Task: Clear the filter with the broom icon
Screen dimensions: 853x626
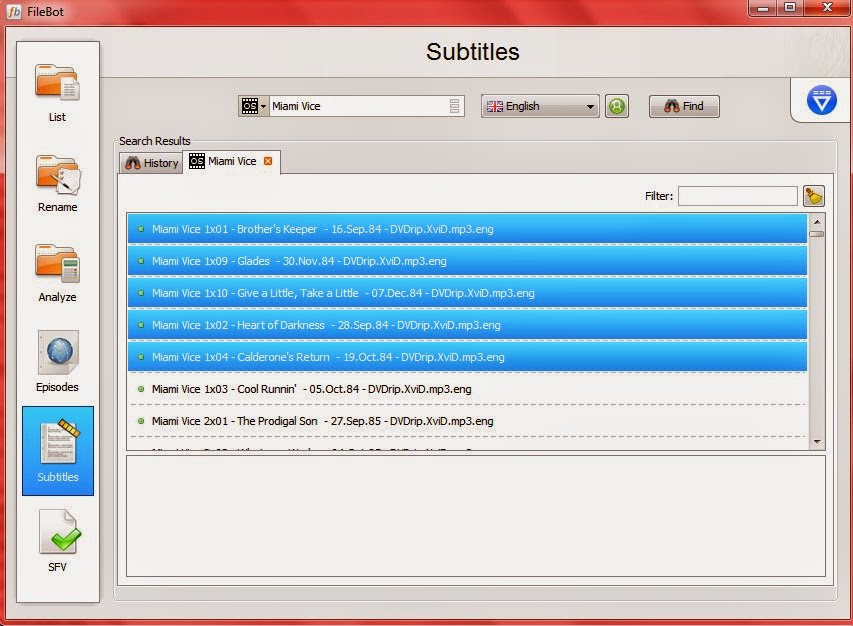Action: [814, 196]
